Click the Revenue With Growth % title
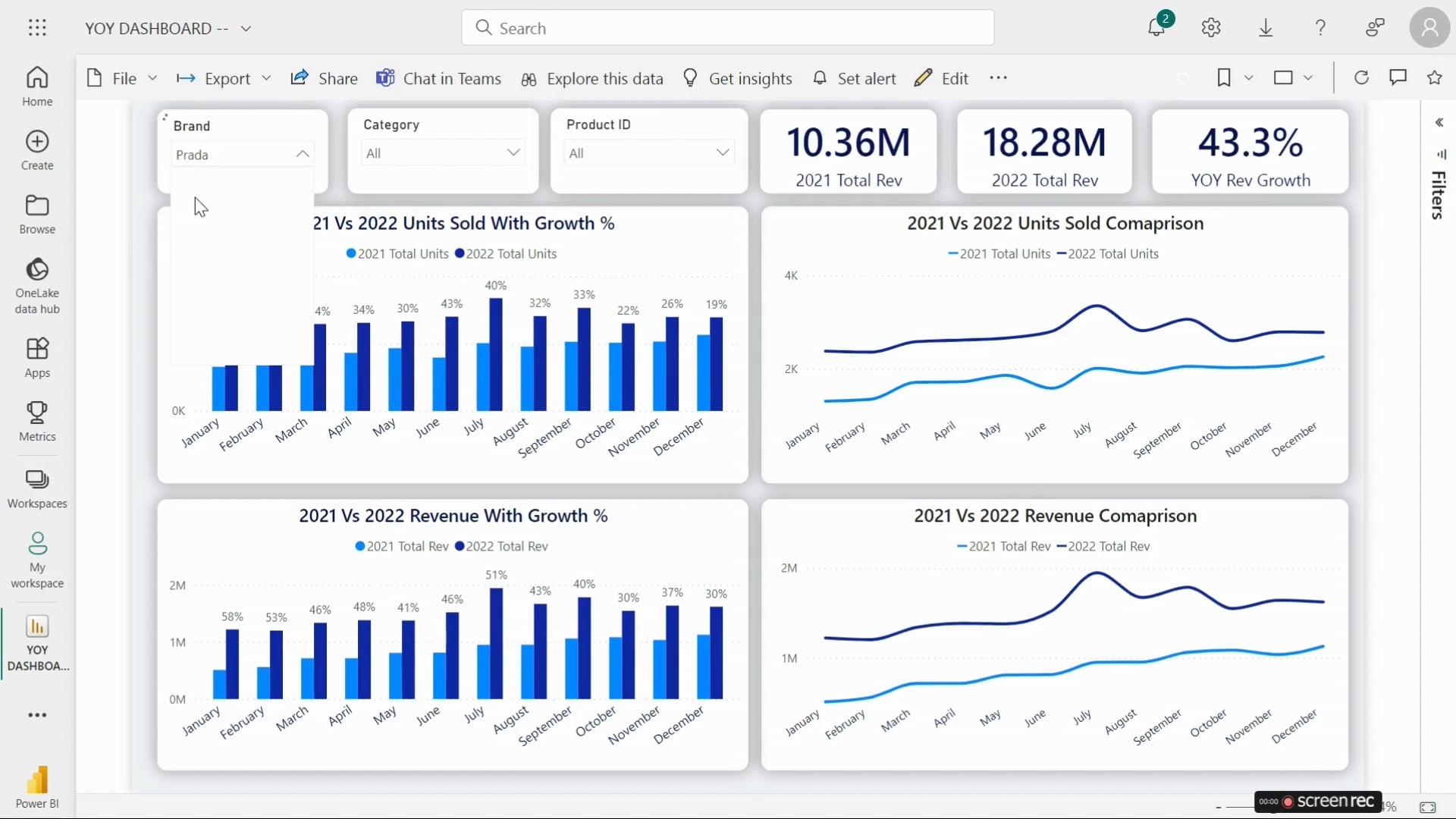Viewport: 1456px width, 819px height. (x=453, y=516)
